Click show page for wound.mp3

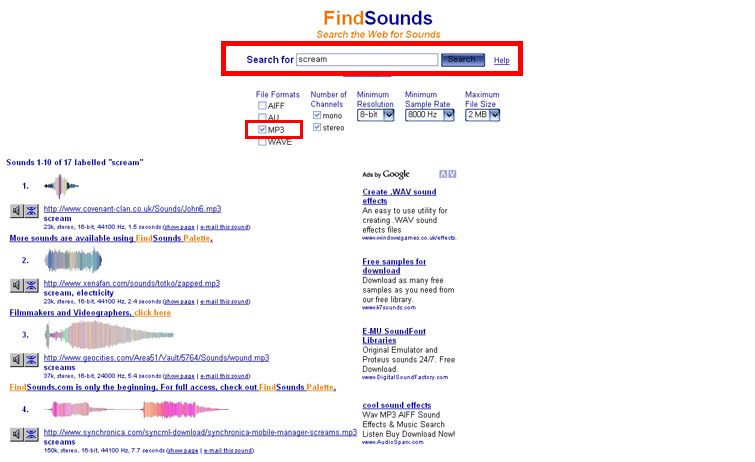click(x=179, y=376)
